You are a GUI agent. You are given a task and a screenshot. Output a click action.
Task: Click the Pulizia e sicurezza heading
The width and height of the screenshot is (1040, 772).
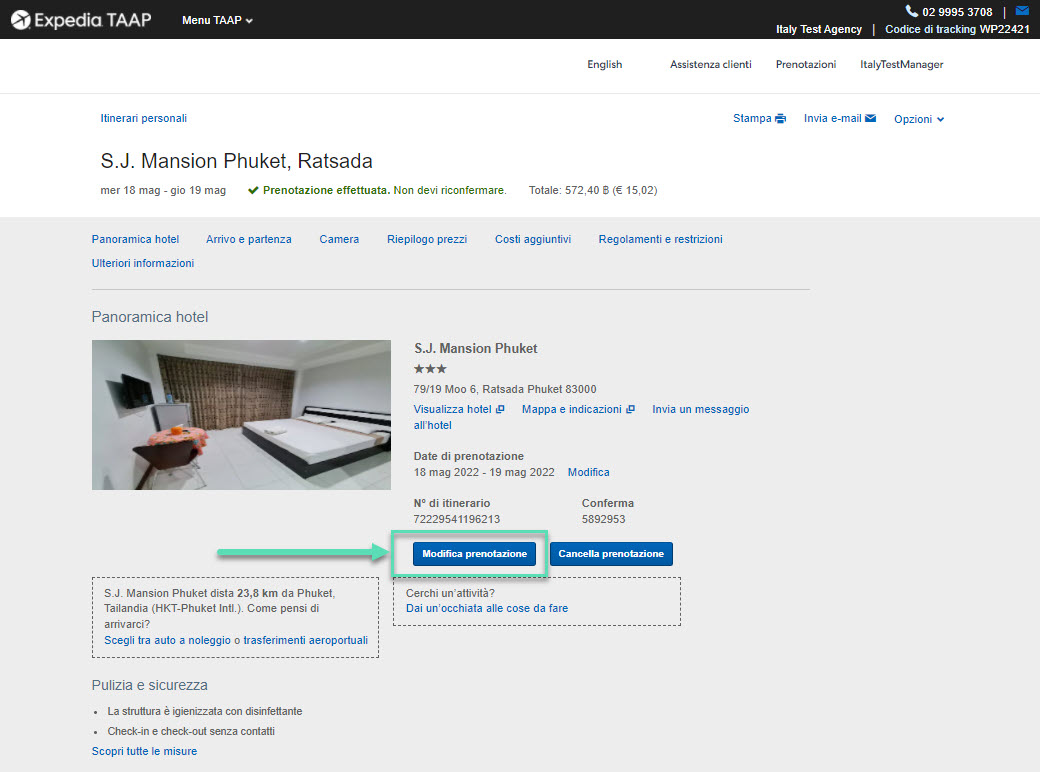[149, 685]
